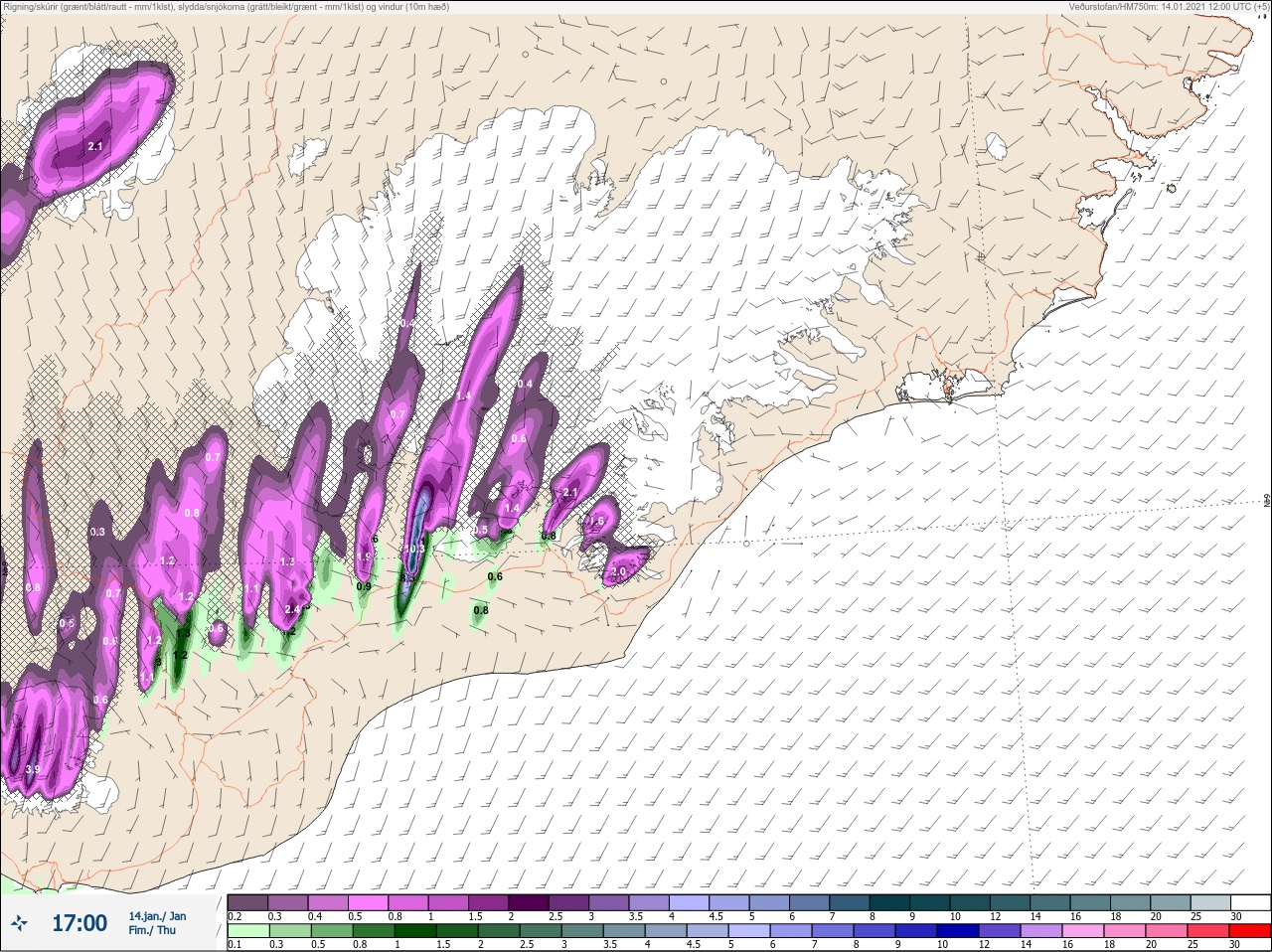The width and height of the screenshot is (1272, 952).
Task: Click the legend label '0.1' in the bottom row
Action: point(235,945)
